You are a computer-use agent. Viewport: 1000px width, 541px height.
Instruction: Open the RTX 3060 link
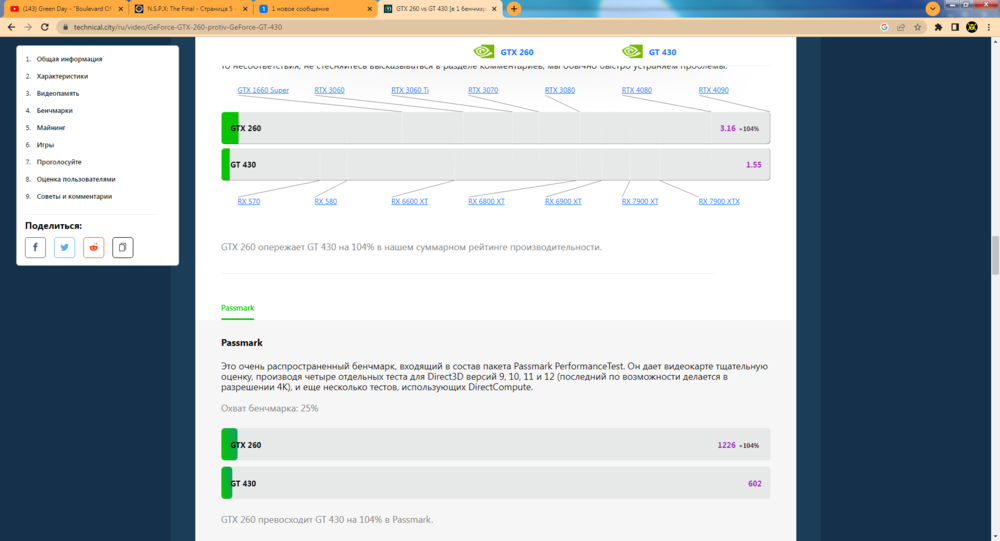point(329,90)
